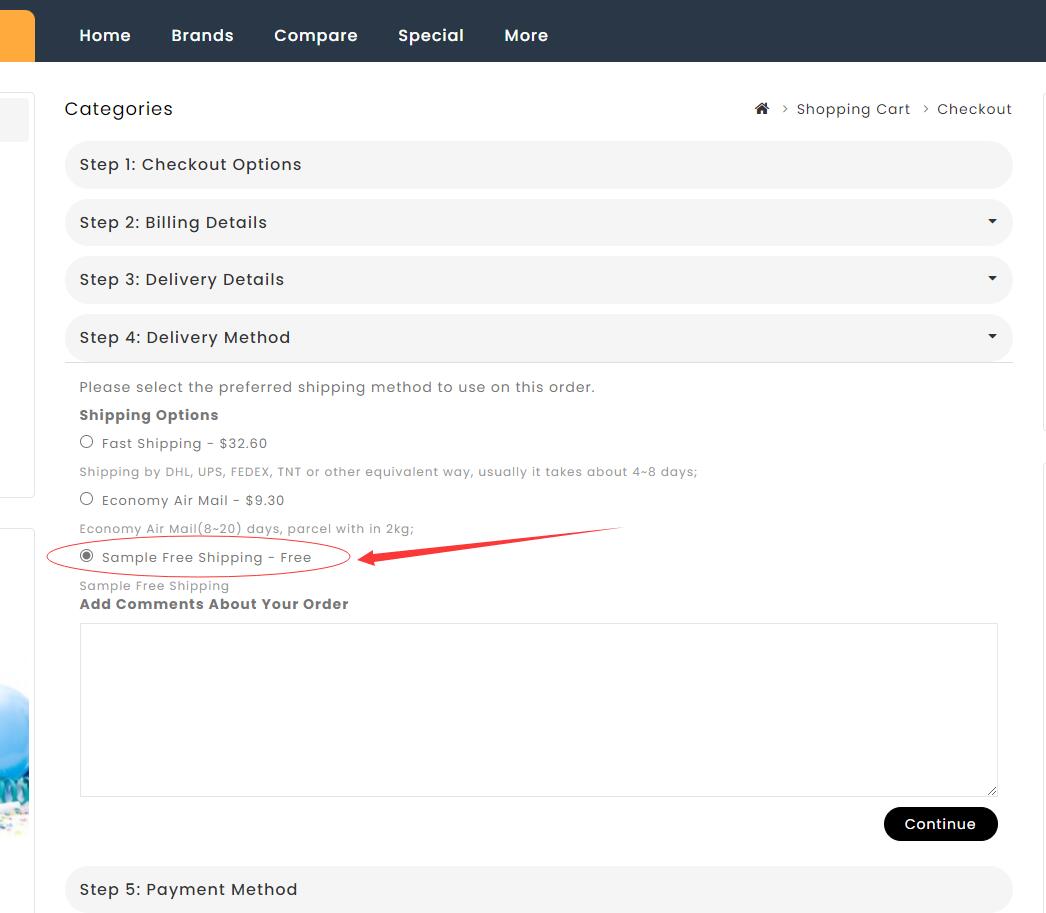Open the More menu item
Image resolution: width=1046 pixels, height=913 pixels.
[x=526, y=35]
